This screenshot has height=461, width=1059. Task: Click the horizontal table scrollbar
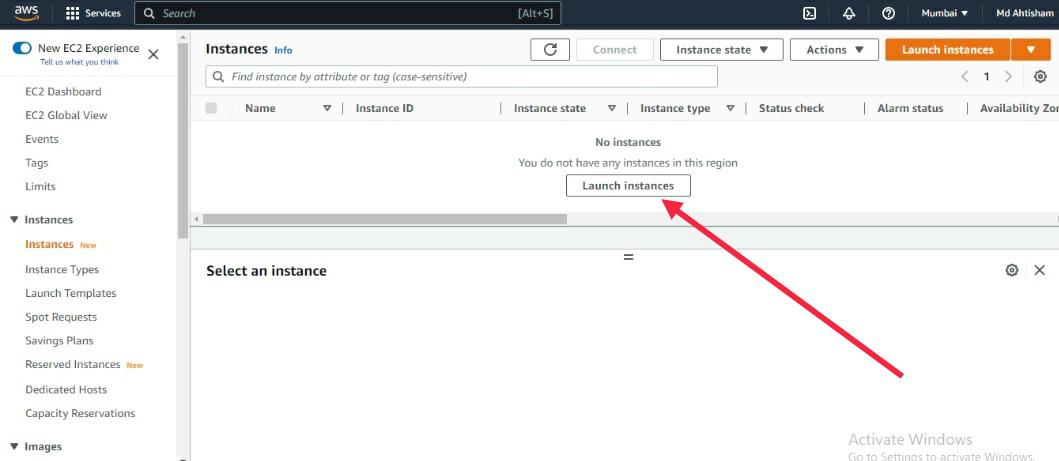(x=385, y=219)
